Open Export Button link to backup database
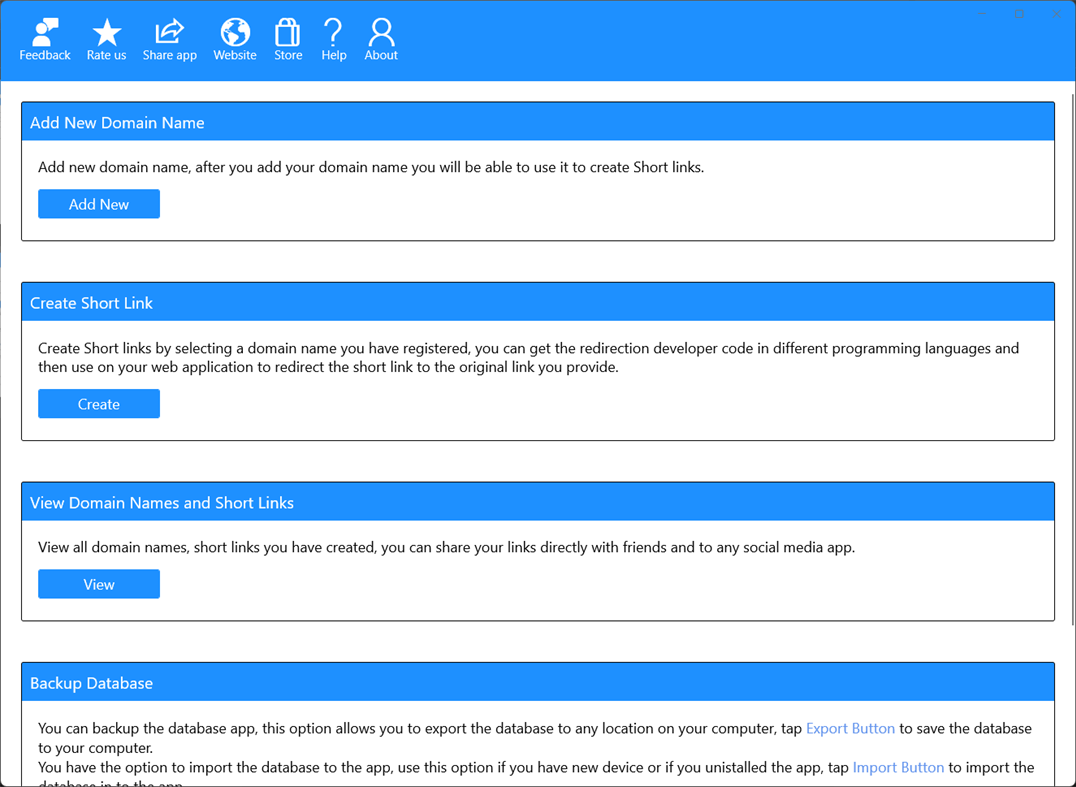This screenshot has width=1076, height=787. 850,728
